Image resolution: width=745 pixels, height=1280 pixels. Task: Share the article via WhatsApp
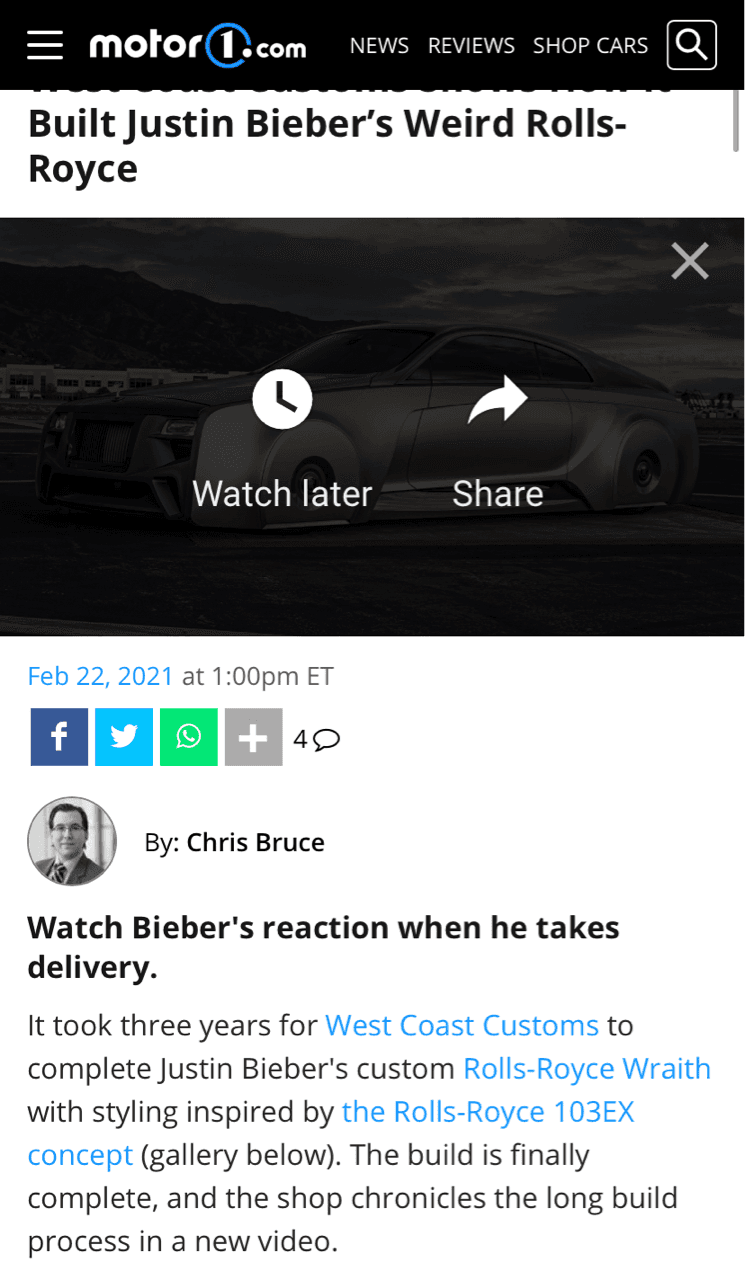189,737
